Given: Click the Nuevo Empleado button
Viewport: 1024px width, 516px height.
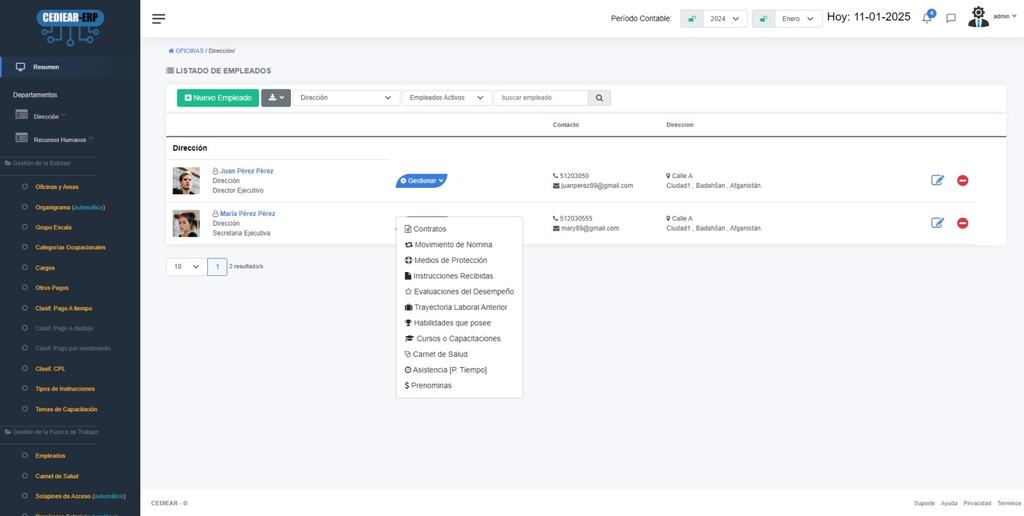Looking at the screenshot, I should click(x=216, y=98).
